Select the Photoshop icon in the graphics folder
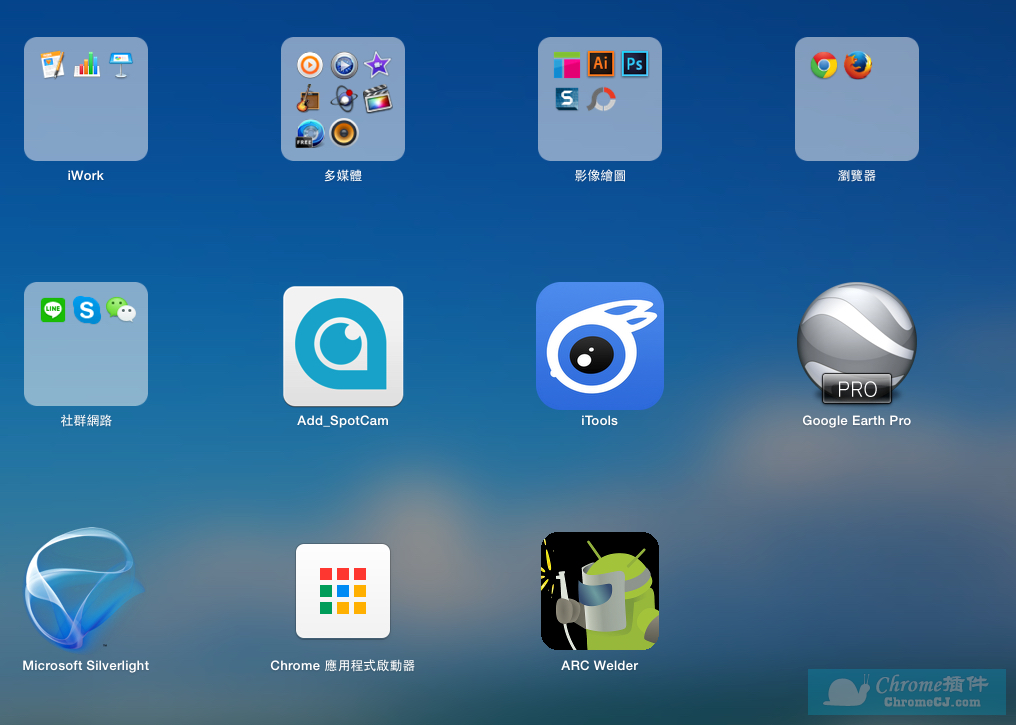 [x=635, y=65]
